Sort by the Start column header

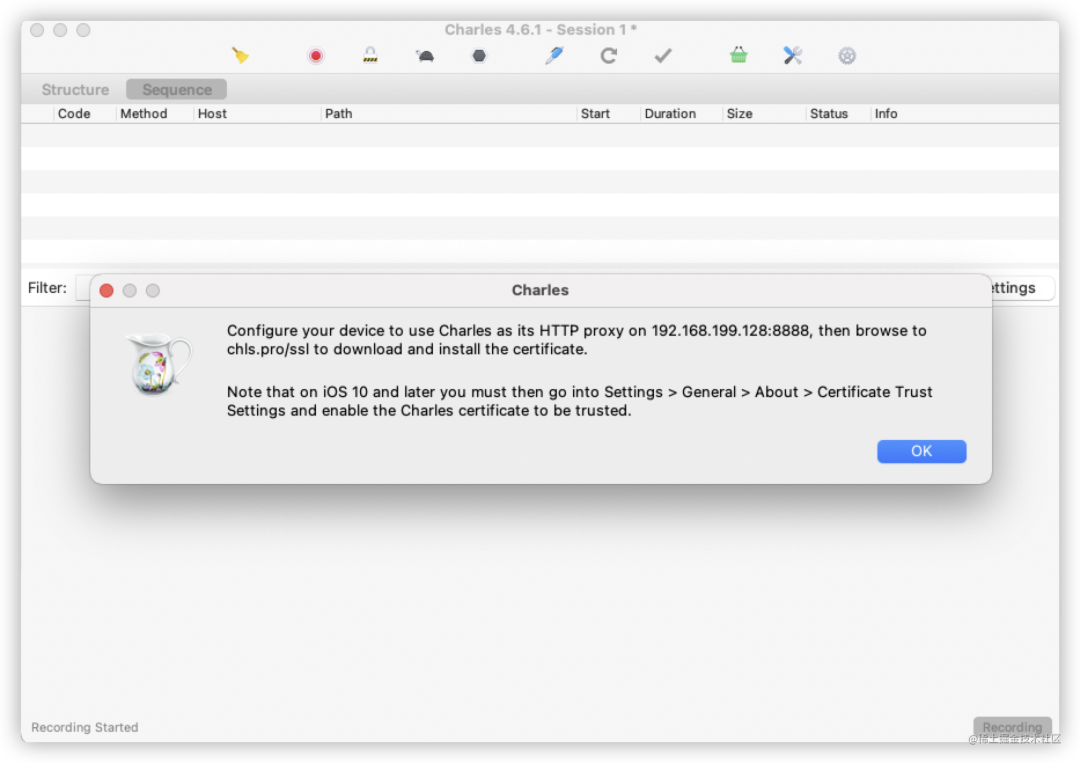[x=595, y=114]
